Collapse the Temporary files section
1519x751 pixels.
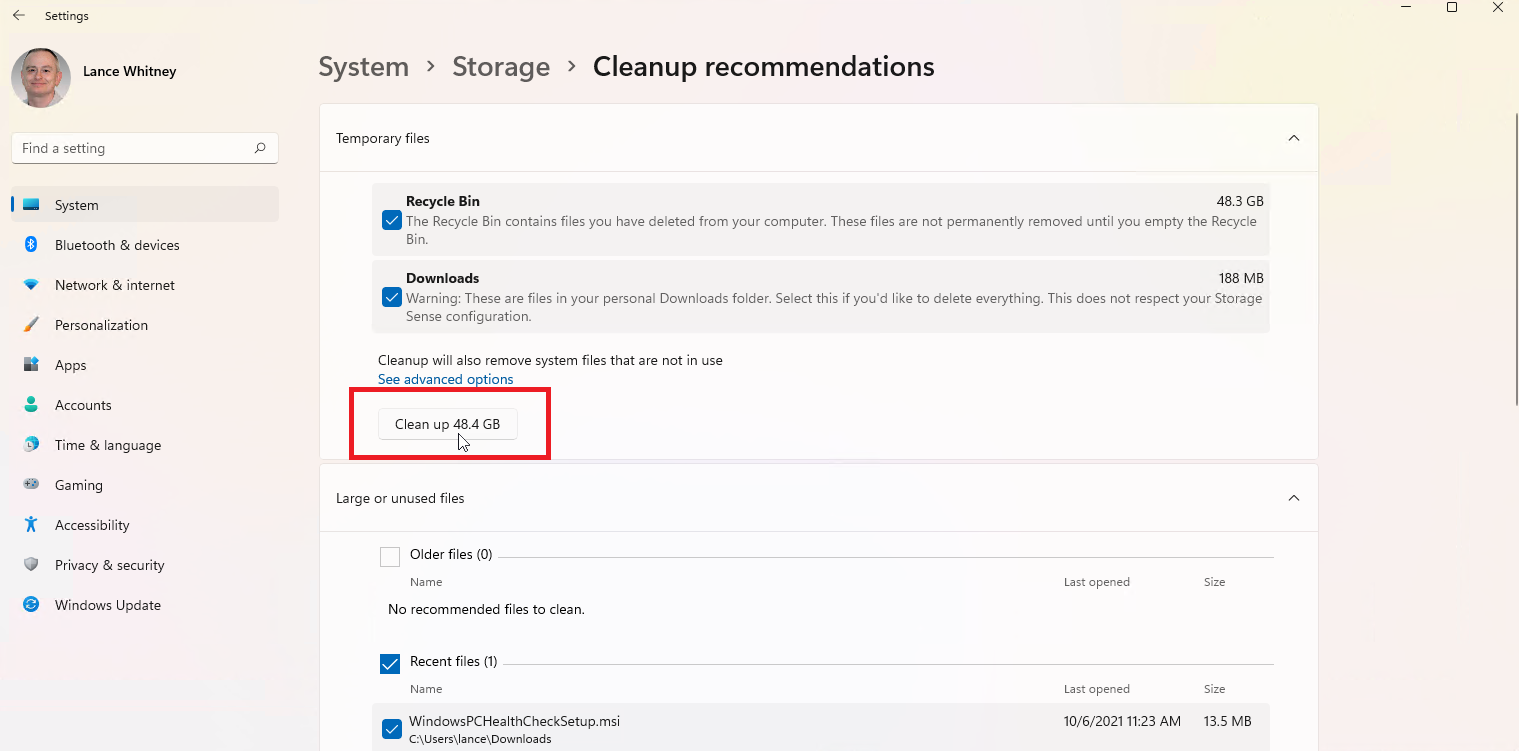coord(1293,138)
